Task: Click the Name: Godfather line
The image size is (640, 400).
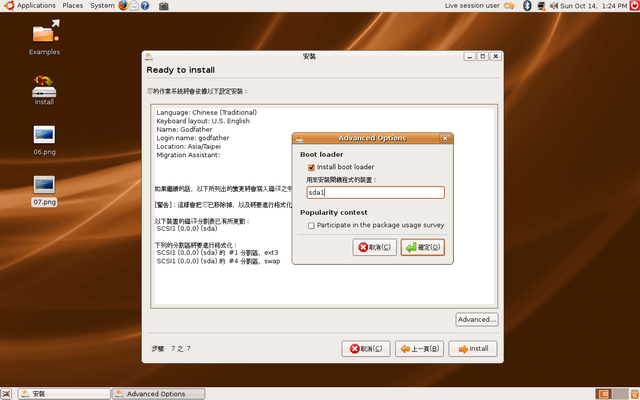Action: pos(184,129)
